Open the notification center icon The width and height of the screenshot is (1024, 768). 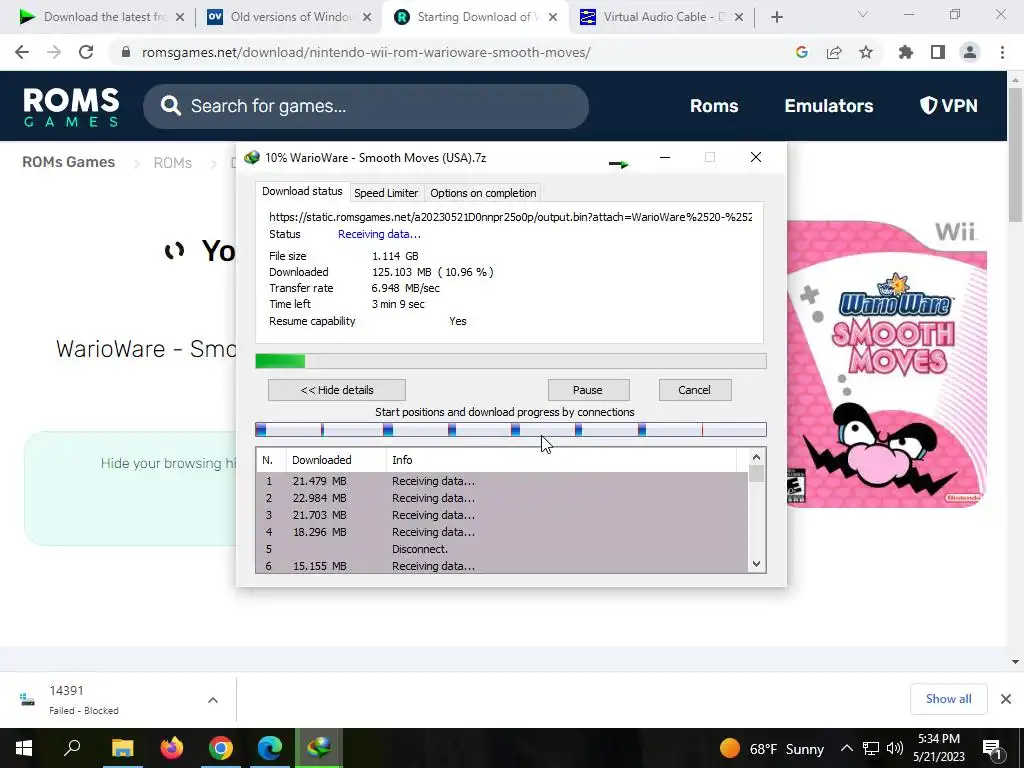tap(992, 748)
